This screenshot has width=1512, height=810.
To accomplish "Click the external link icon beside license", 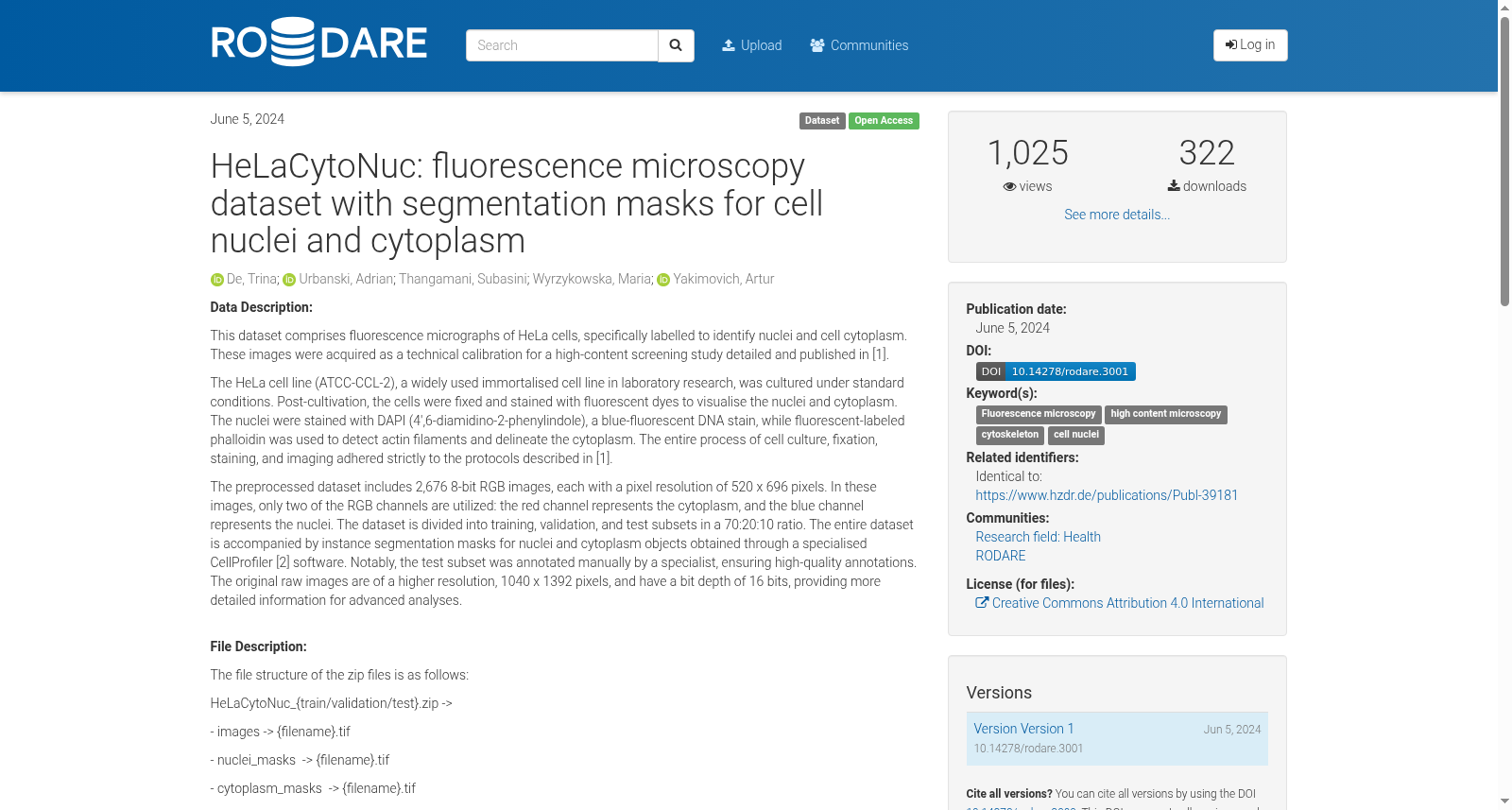I will tap(982, 603).
